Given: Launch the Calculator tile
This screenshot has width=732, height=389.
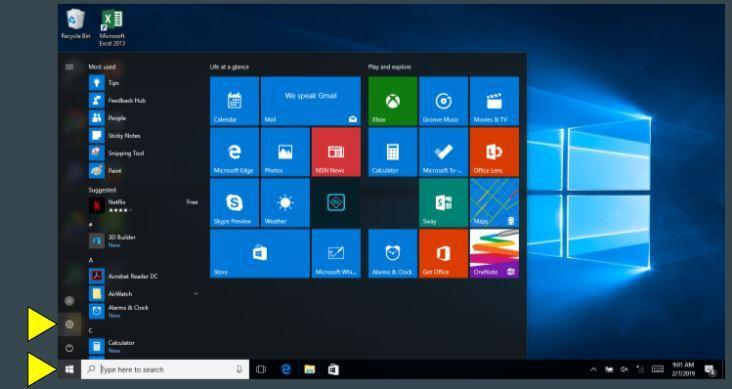Looking at the screenshot, I should pos(393,152).
